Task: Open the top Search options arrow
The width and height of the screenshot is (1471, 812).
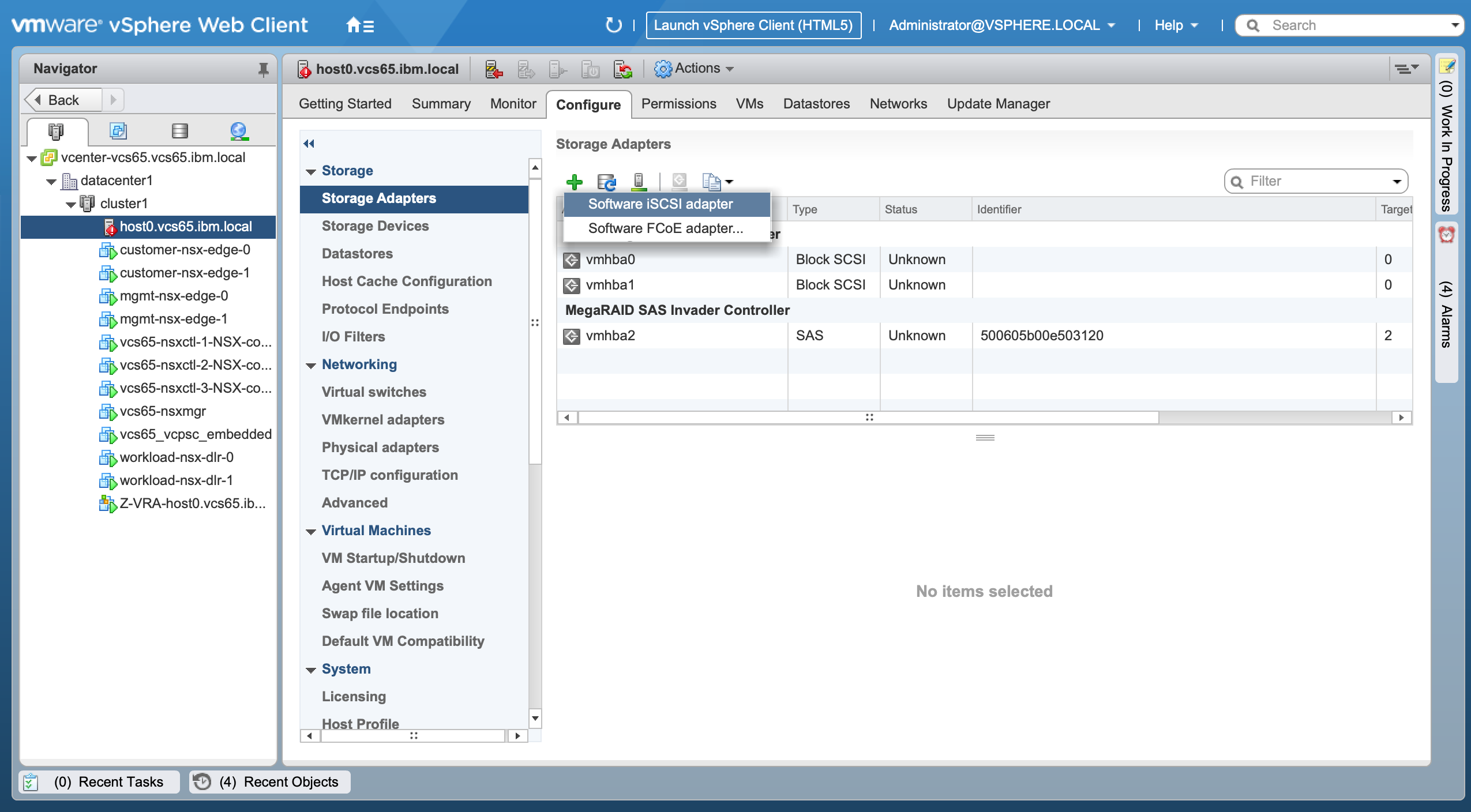Action: click(1455, 25)
